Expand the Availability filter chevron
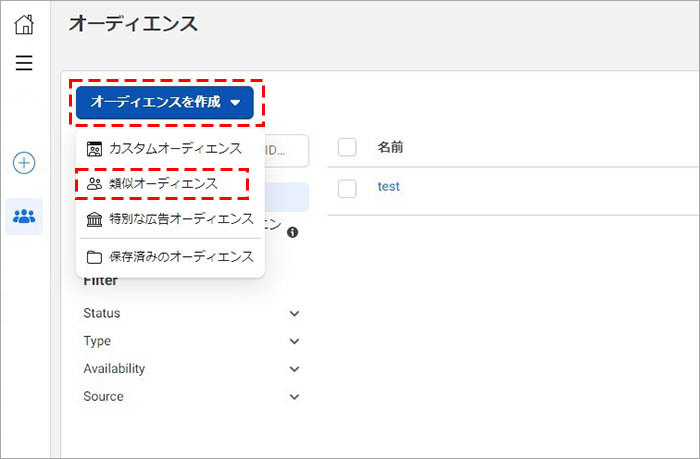This screenshot has width=700, height=459. pos(294,369)
